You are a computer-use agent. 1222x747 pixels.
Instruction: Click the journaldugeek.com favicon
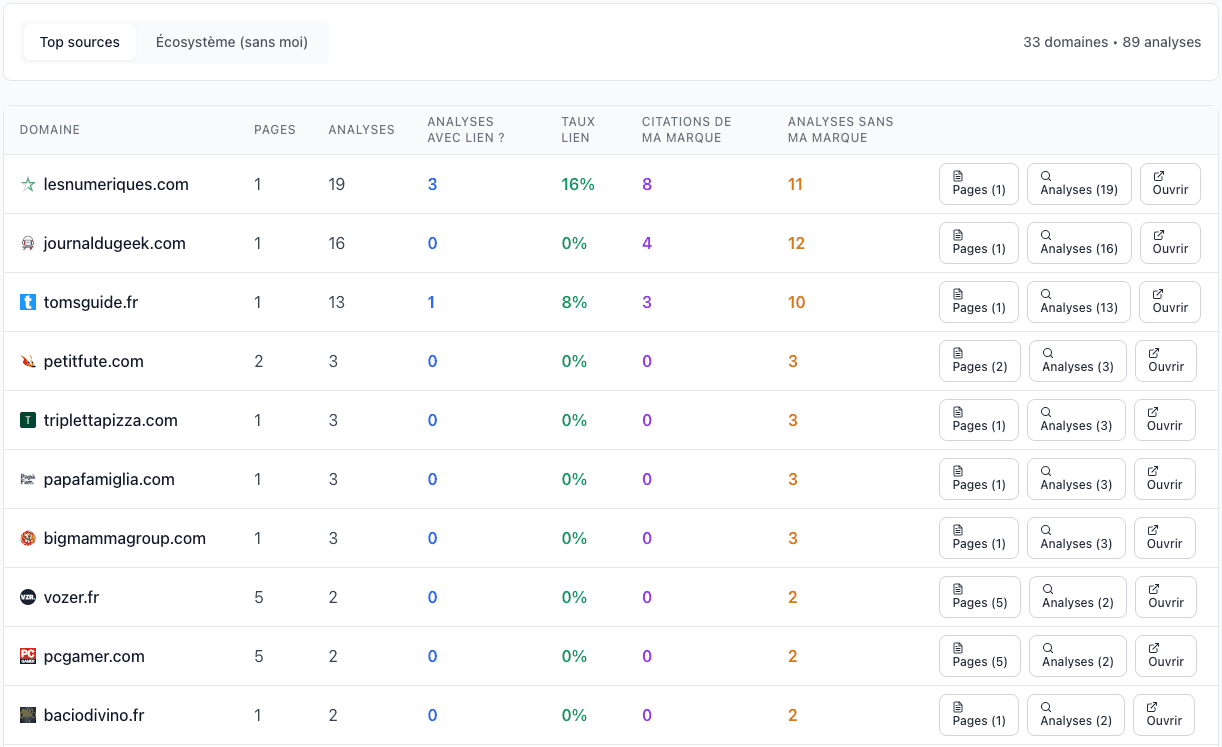point(28,243)
